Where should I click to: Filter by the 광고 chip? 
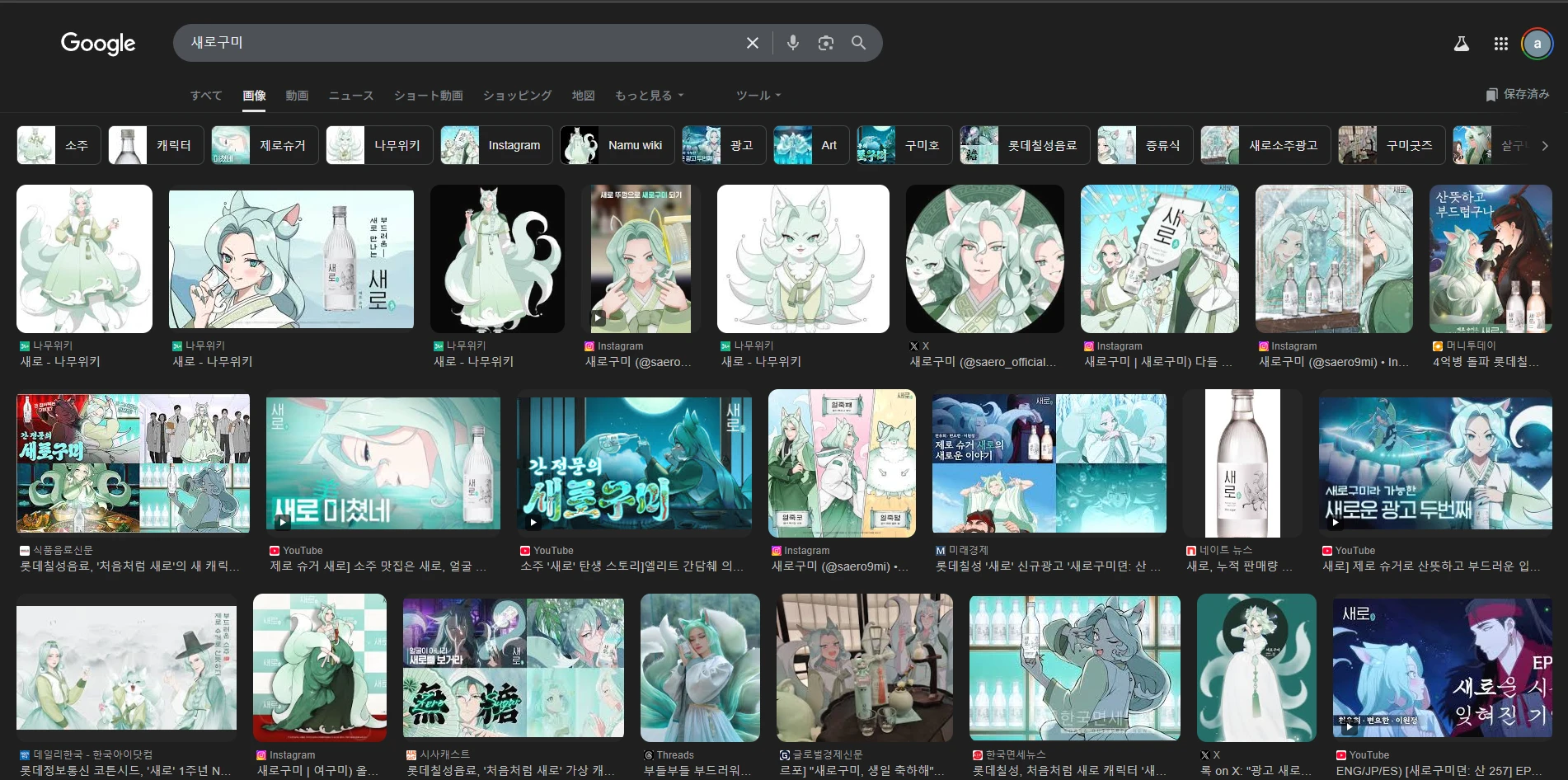click(x=724, y=145)
